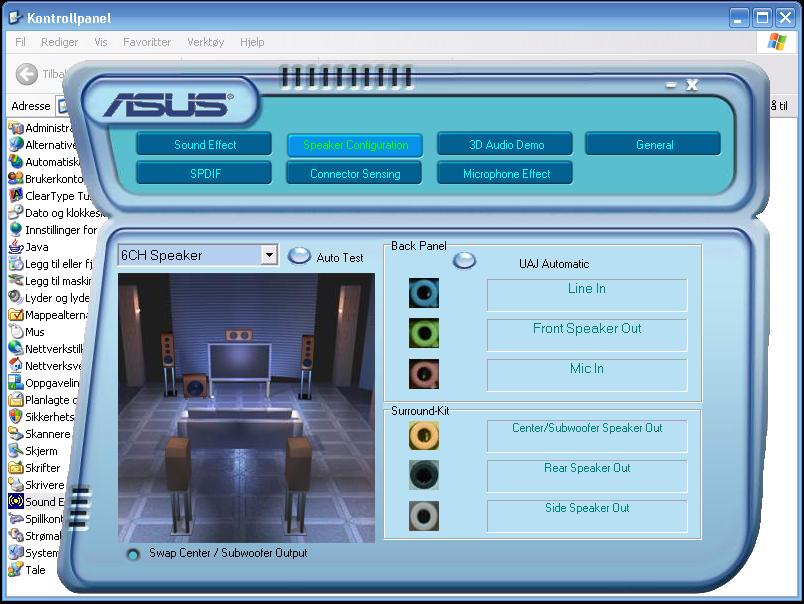Screen dimensions: 804x604
Task: Open the Rediger menu
Action: pyautogui.click(x=59, y=42)
